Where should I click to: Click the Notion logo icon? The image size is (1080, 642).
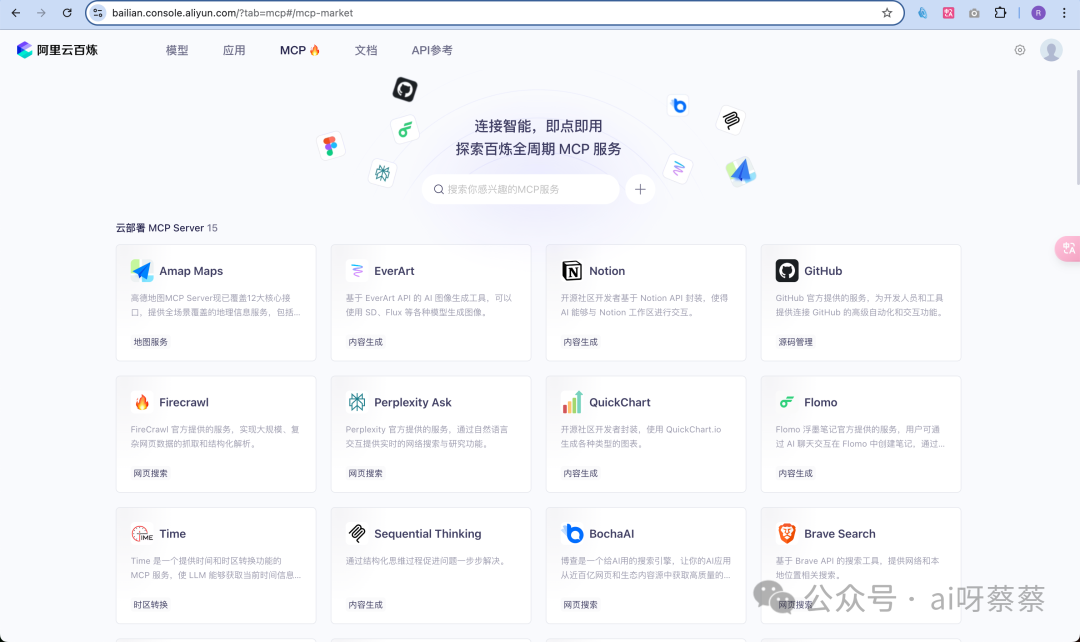572,271
